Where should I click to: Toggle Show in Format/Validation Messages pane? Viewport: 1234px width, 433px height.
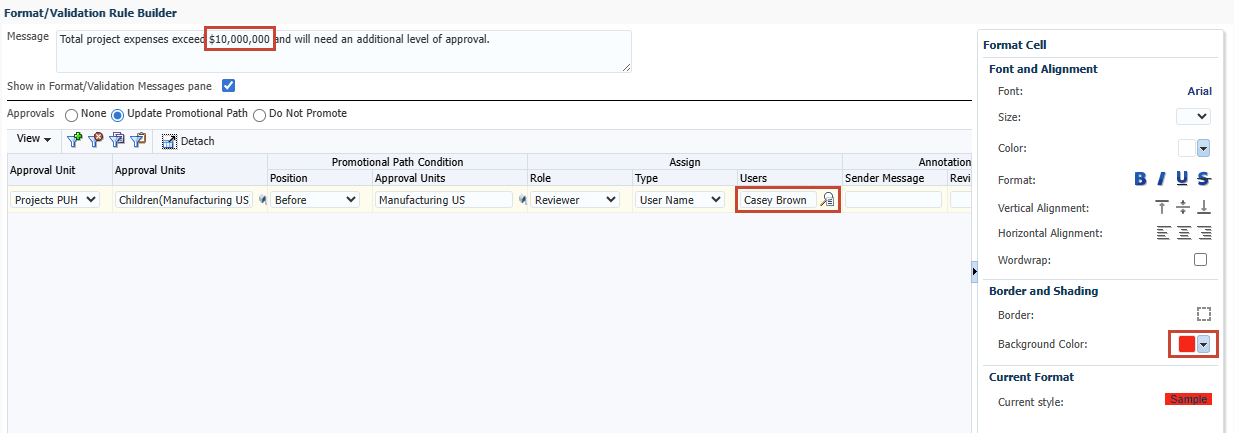[x=228, y=86]
